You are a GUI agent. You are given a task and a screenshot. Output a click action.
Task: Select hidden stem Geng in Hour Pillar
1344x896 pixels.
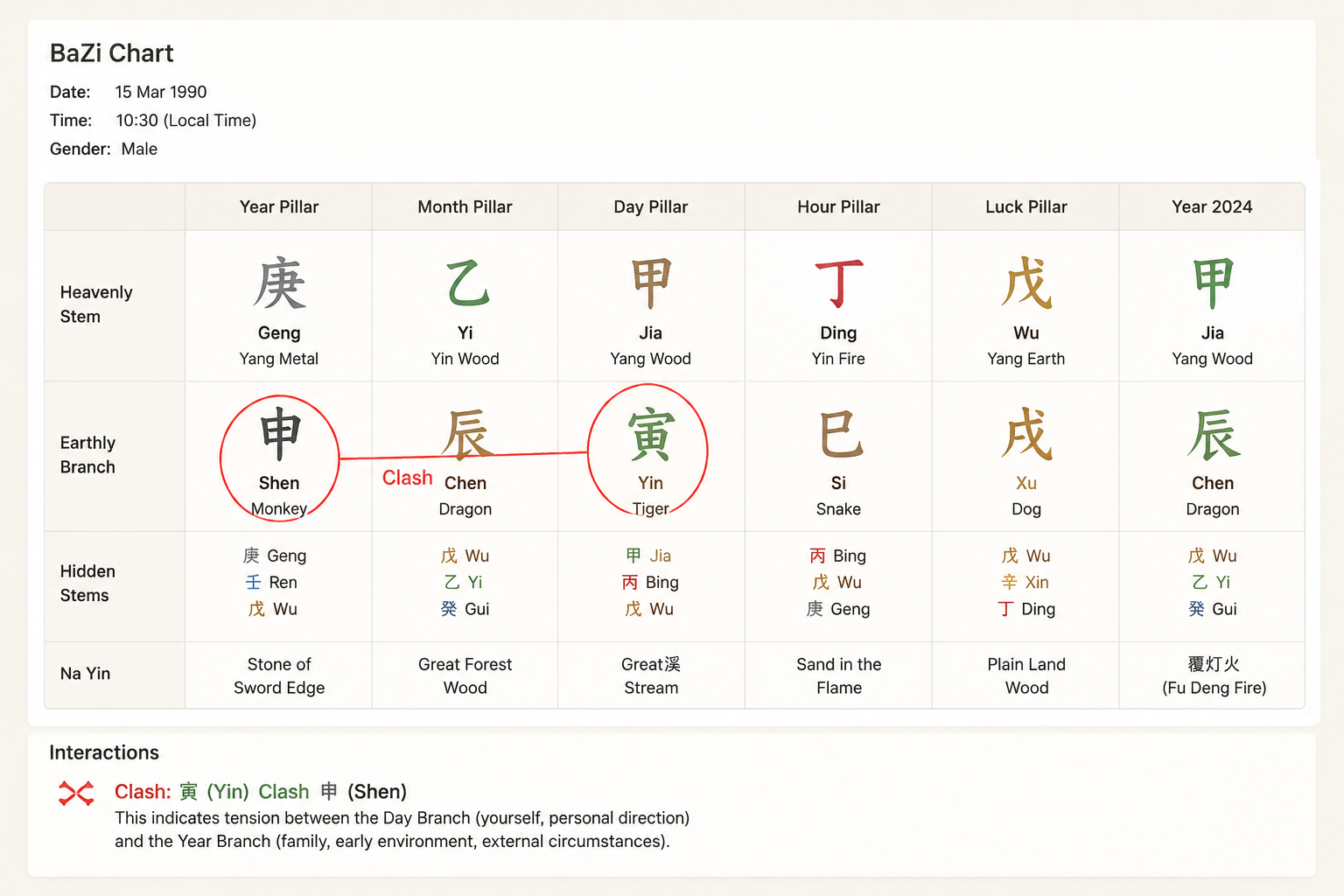pos(838,609)
